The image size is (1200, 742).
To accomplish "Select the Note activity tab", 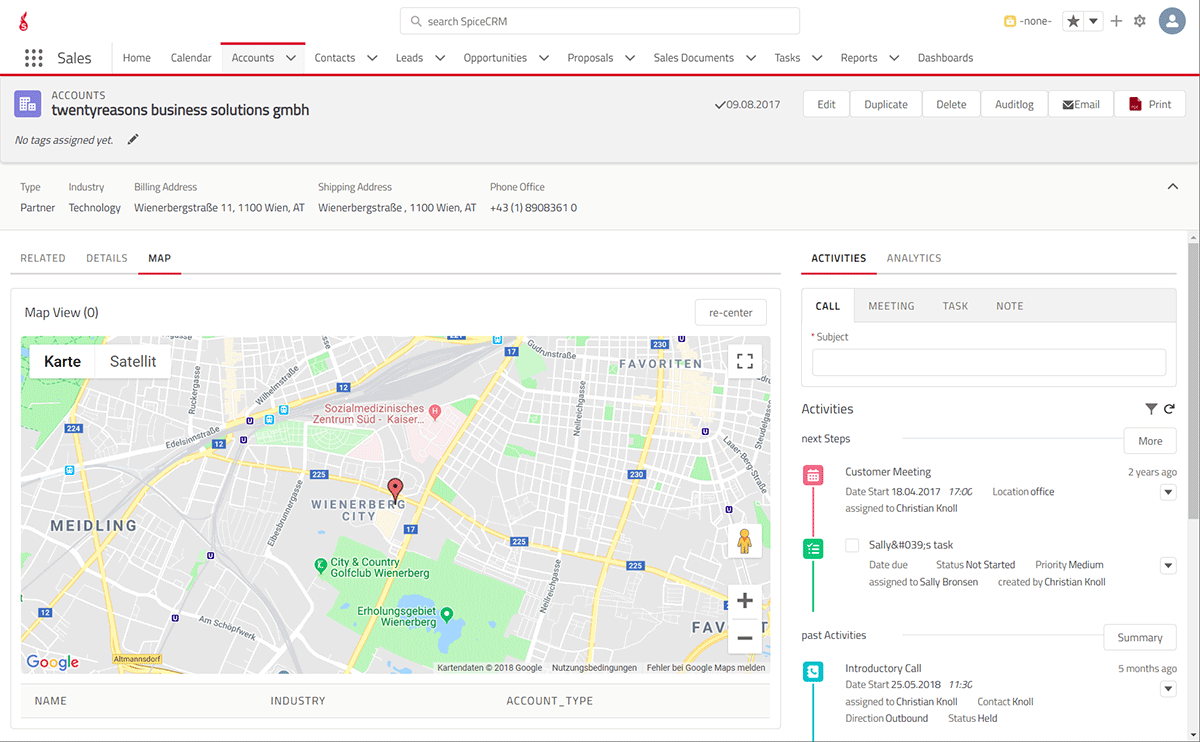I will tap(1010, 306).
